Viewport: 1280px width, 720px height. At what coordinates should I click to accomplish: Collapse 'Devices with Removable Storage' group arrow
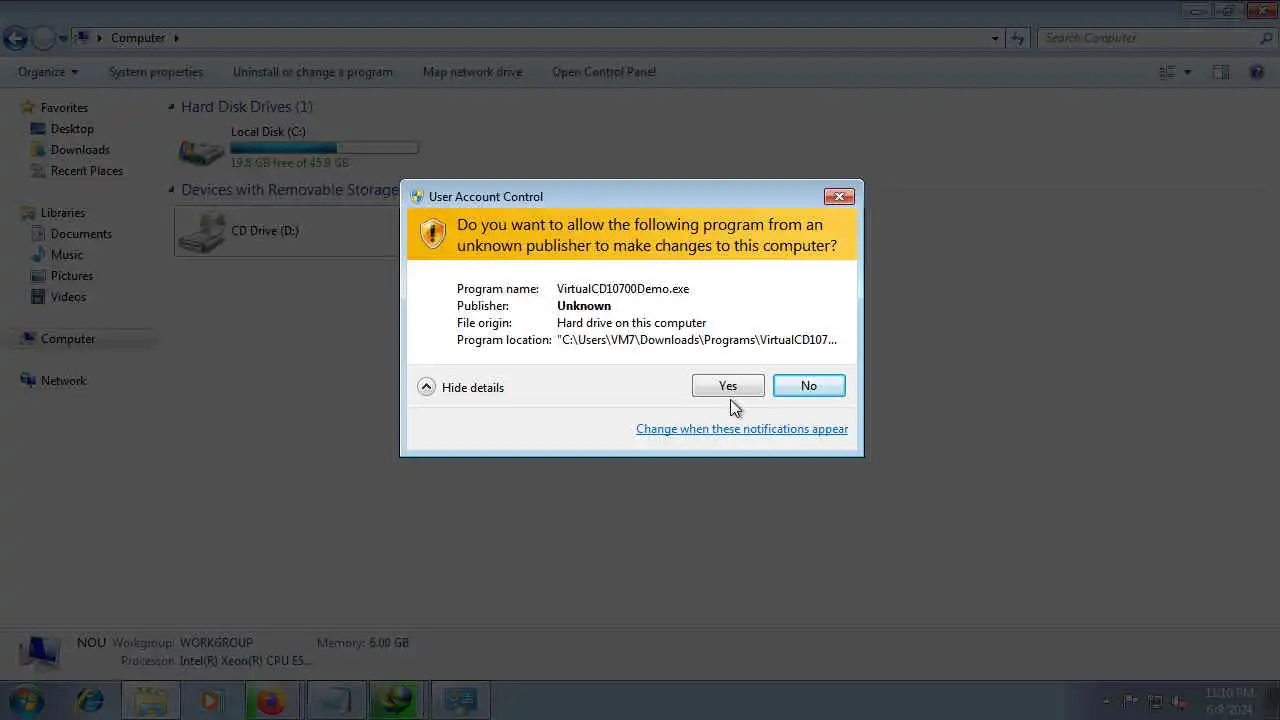[x=171, y=190]
